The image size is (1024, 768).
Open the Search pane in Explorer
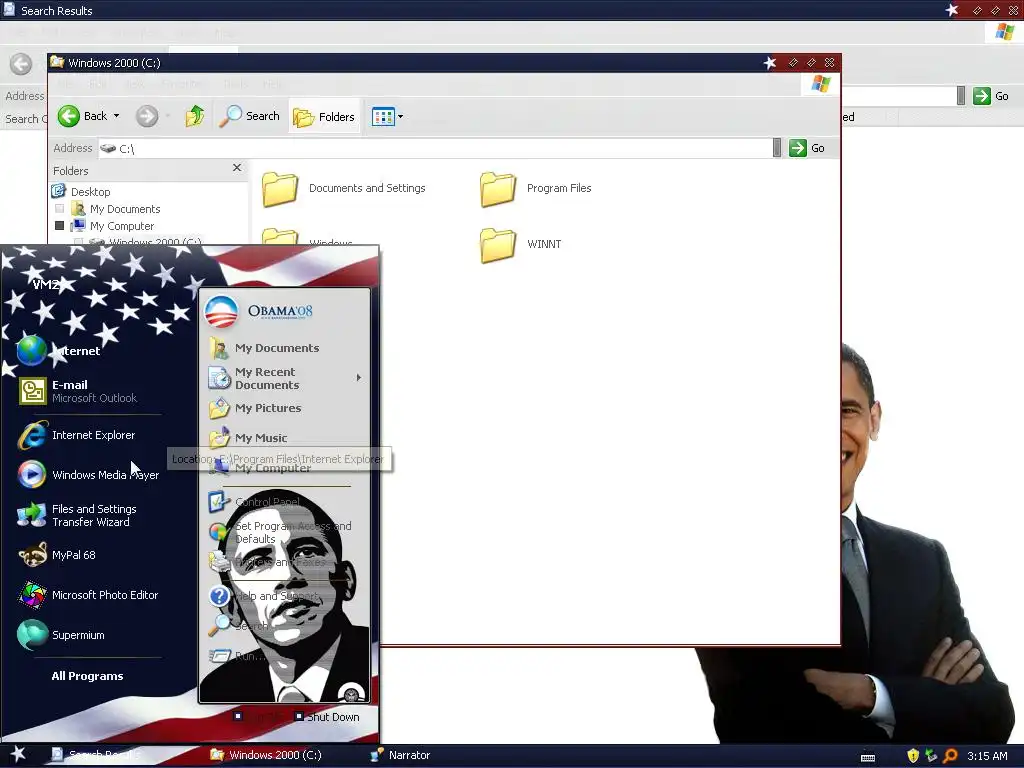249,116
